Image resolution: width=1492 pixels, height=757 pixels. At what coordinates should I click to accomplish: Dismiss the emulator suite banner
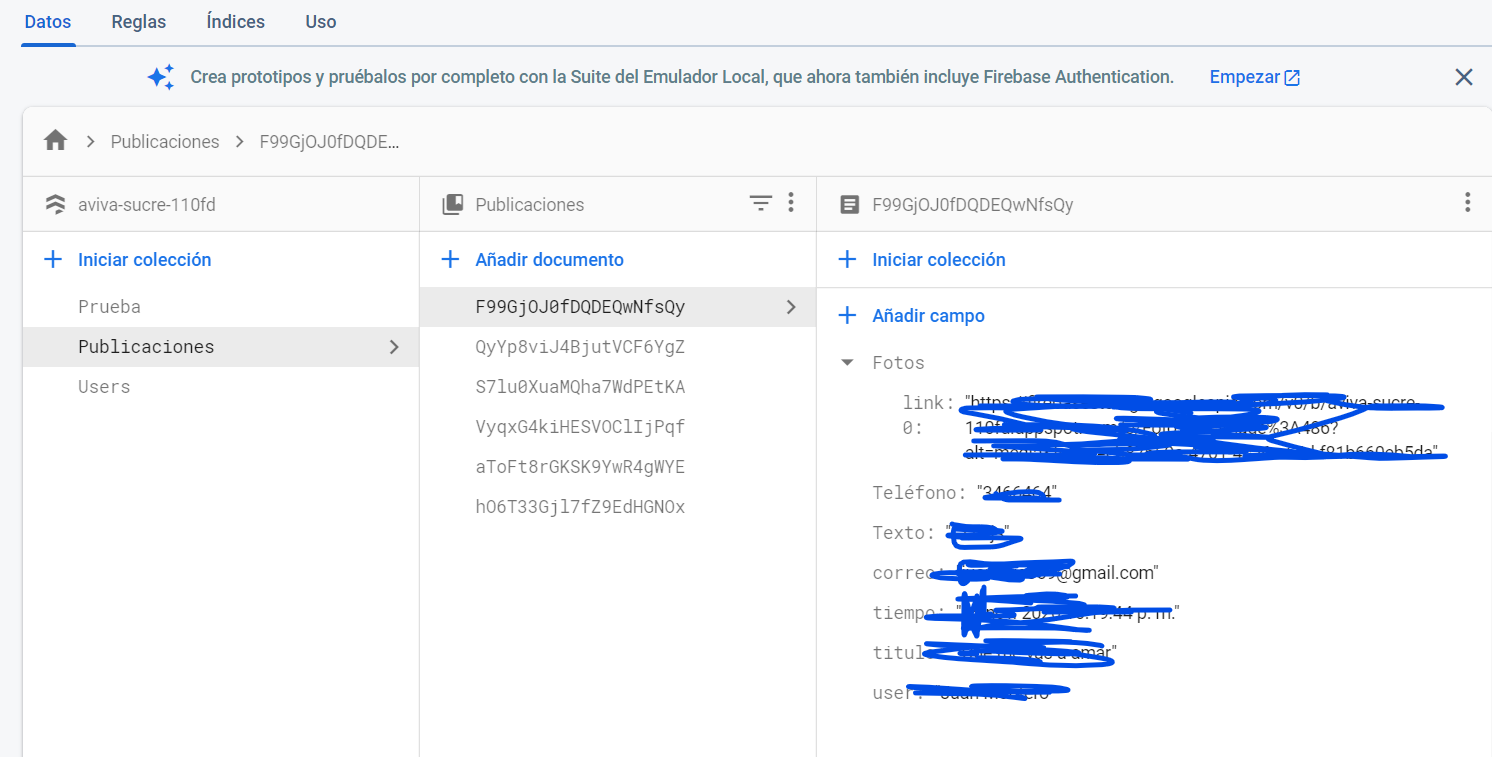click(x=1464, y=77)
